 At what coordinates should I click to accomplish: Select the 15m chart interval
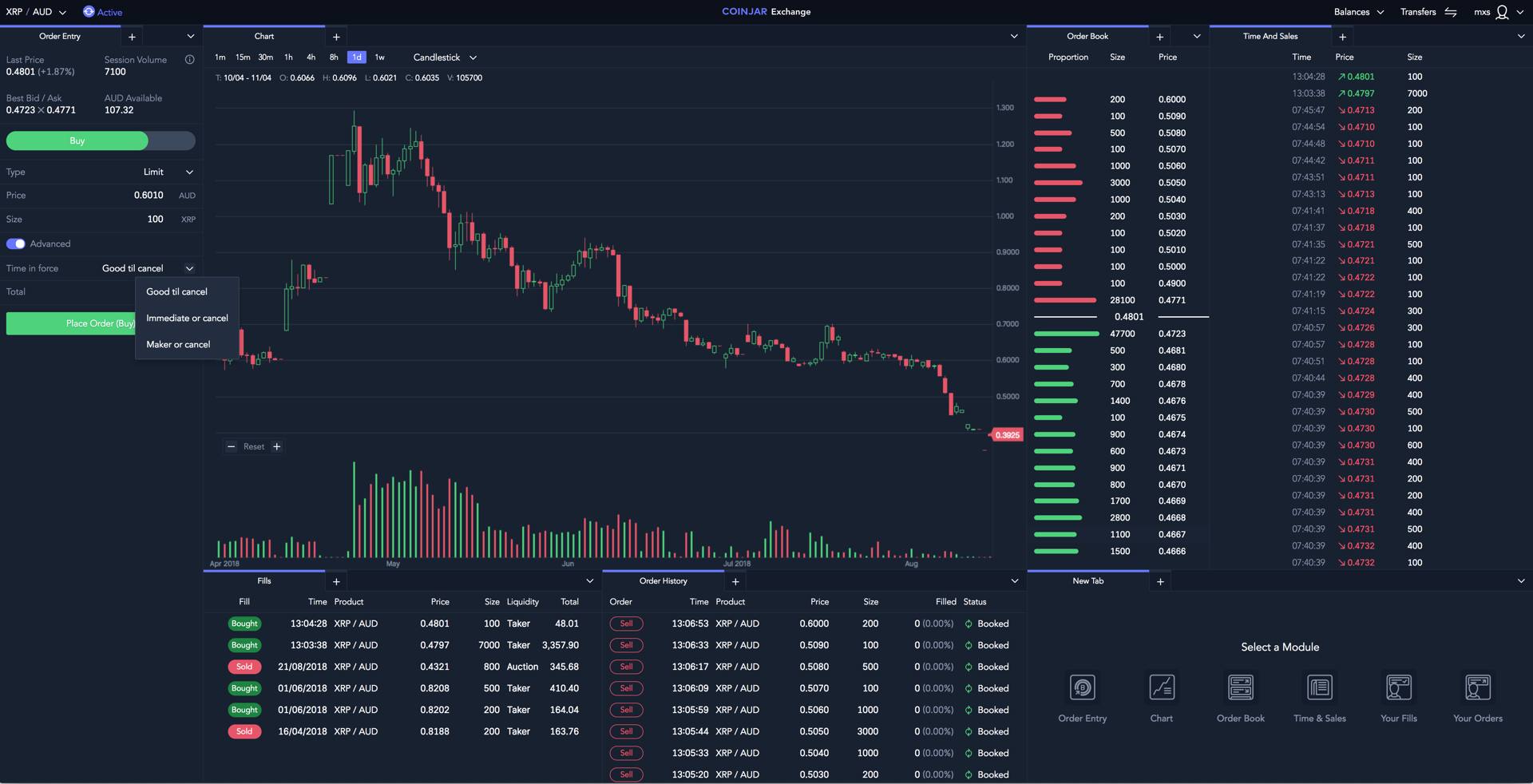243,57
